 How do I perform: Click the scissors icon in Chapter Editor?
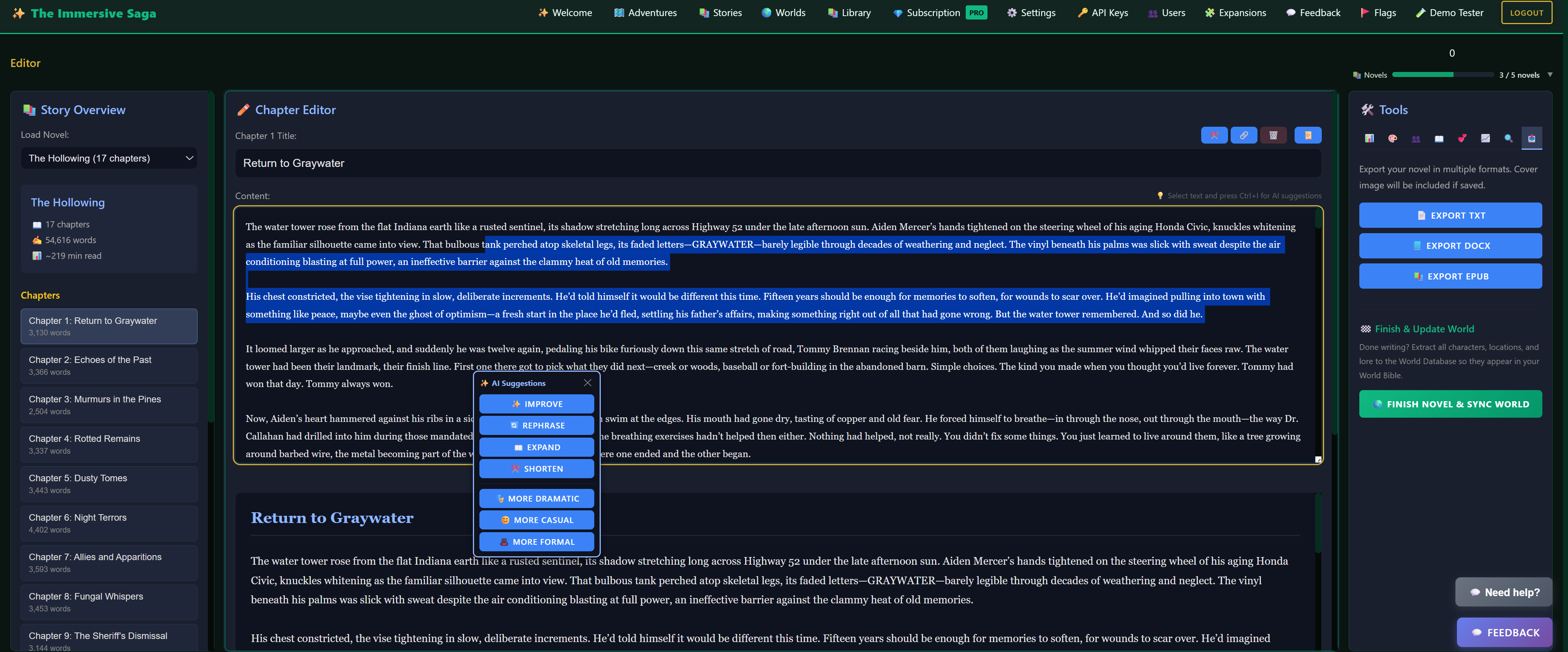tap(1214, 135)
